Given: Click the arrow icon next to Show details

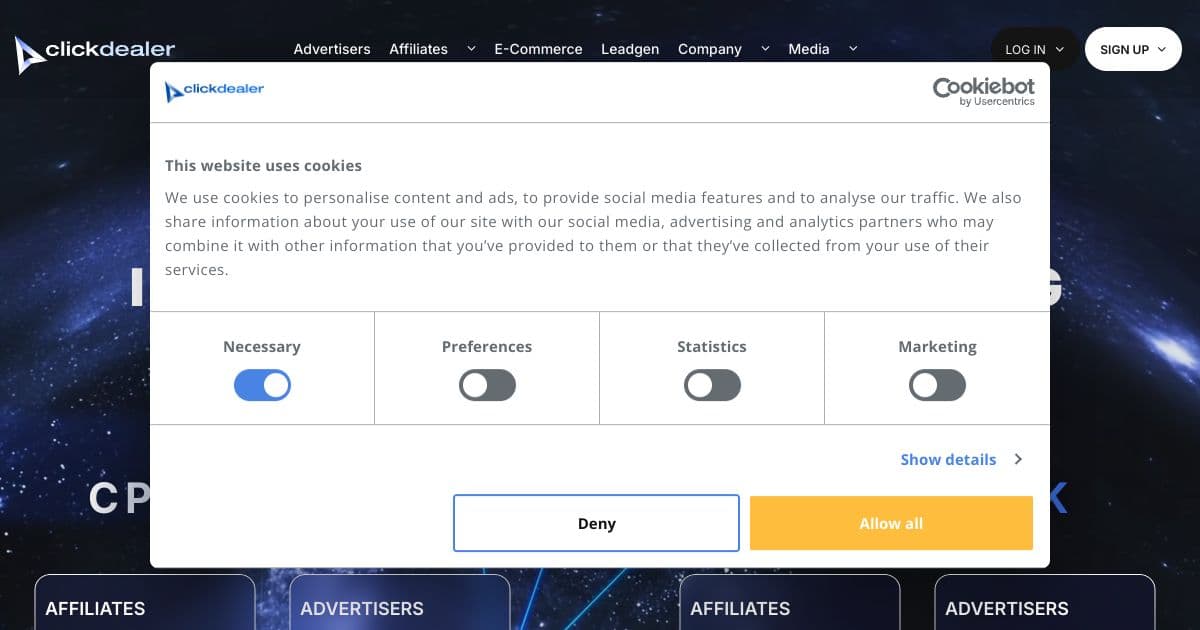Looking at the screenshot, I should click(x=1018, y=459).
